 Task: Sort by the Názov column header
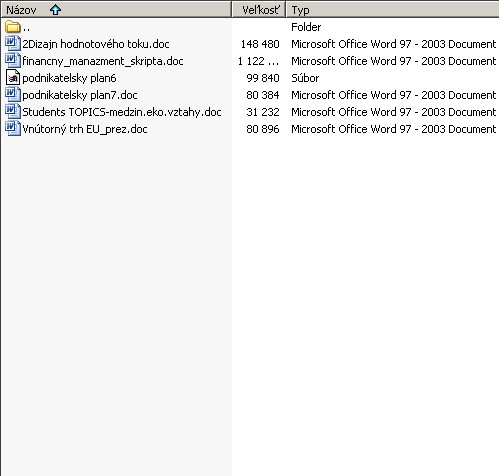click(116, 9)
